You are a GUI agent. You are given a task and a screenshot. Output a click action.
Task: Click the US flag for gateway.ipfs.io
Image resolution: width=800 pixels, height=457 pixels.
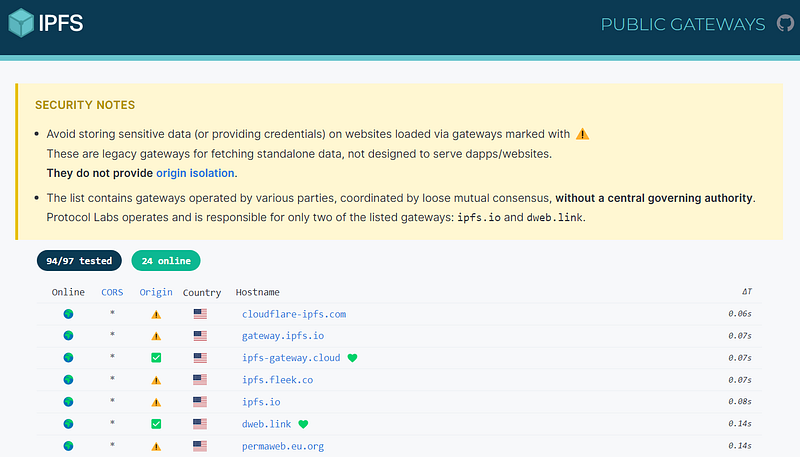click(200, 336)
